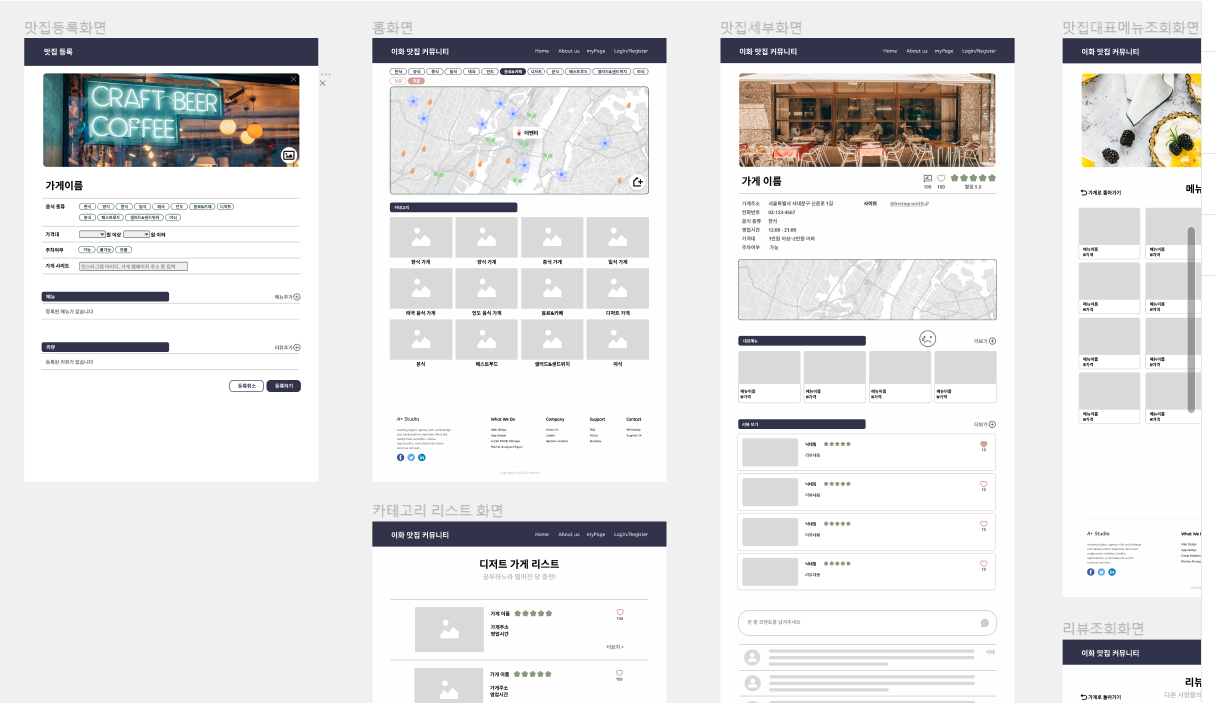This screenshot has height=704, width=1216.
Task: Click the vertical scrollbar handle on right
Action: [1191, 319]
